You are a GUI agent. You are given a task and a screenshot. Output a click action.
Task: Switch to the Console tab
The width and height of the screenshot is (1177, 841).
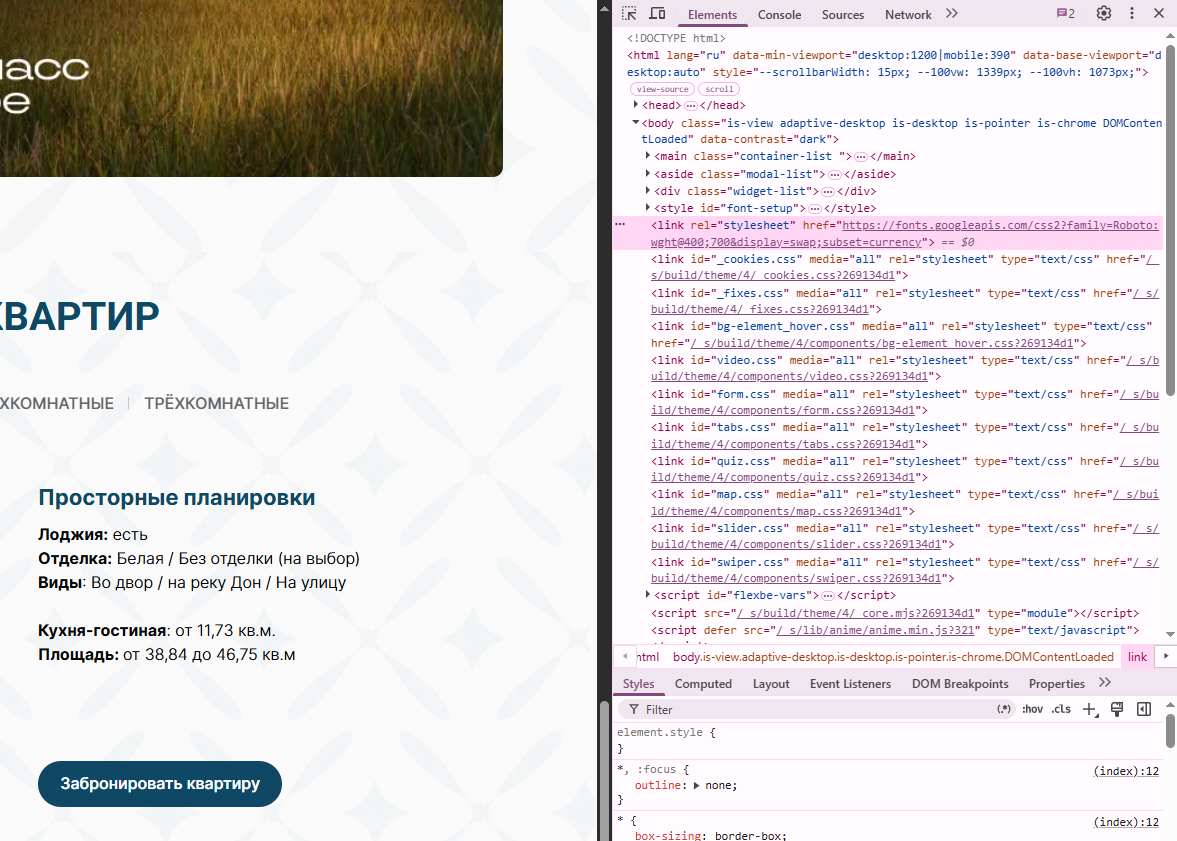pyautogui.click(x=779, y=14)
